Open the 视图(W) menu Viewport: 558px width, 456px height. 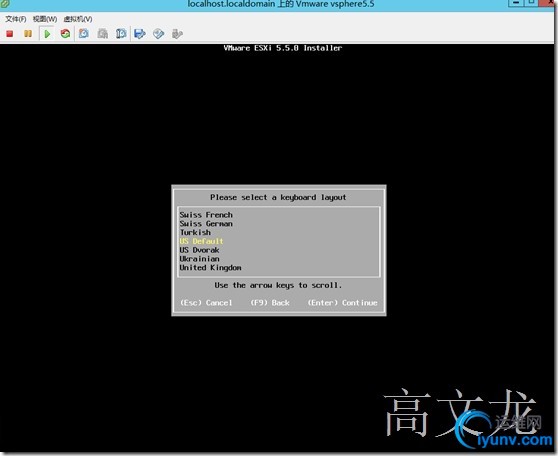[45, 19]
